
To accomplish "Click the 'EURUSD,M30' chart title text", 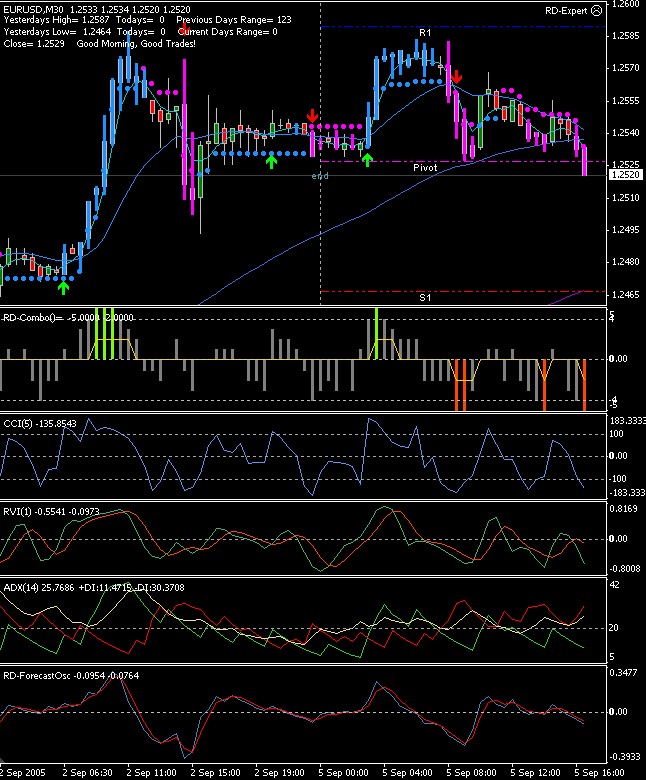I will [x=34, y=9].
